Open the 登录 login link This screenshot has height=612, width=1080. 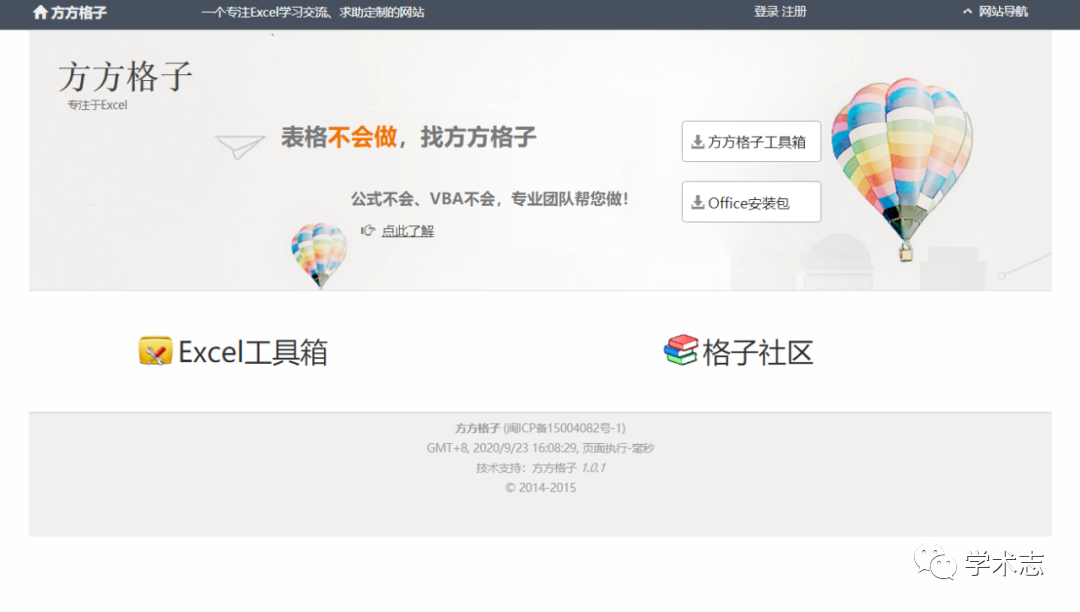coord(766,12)
